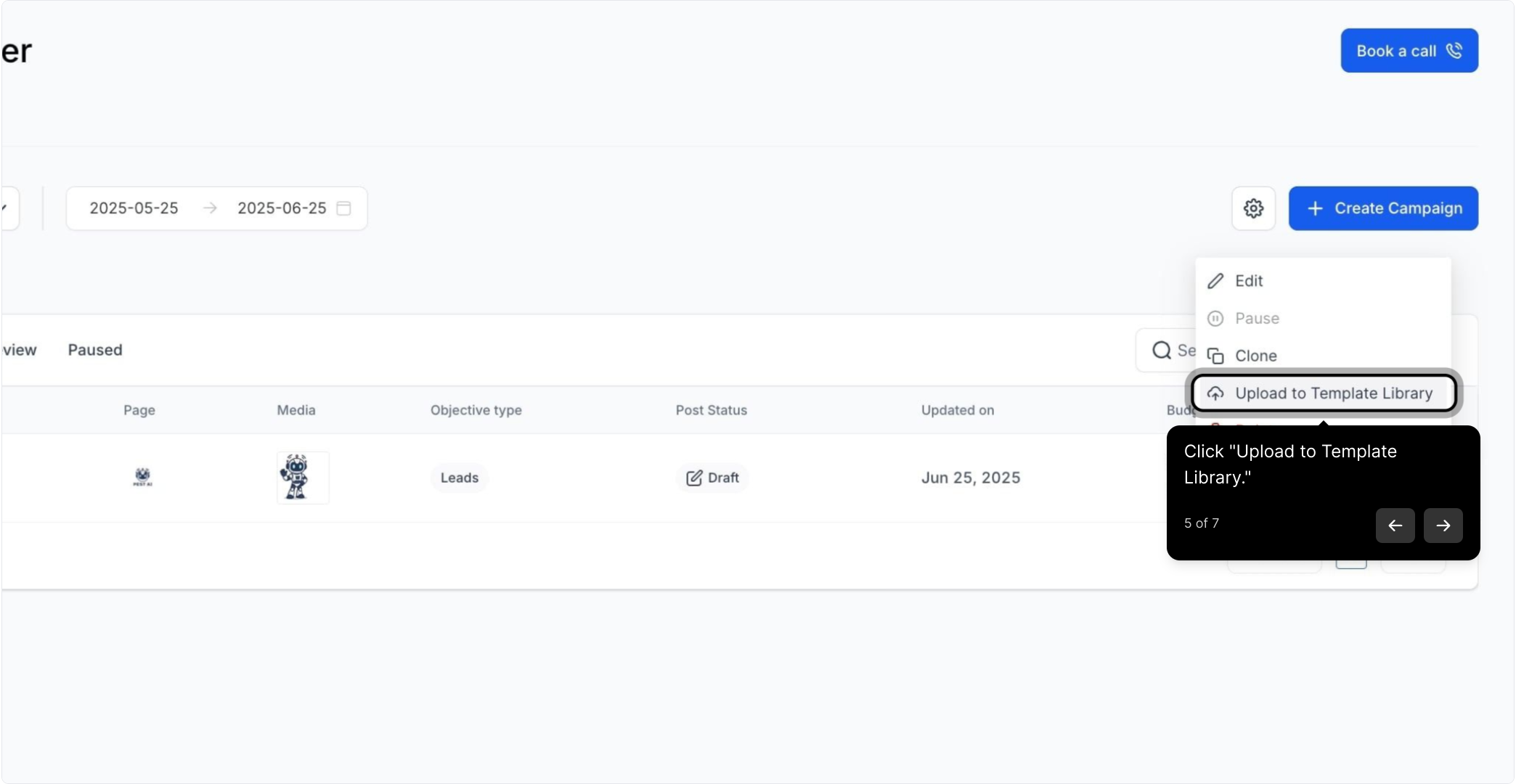The width and height of the screenshot is (1516, 784).
Task: Open the calendar icon in date range
Action: pyautogui.click(x=344, y=208)
